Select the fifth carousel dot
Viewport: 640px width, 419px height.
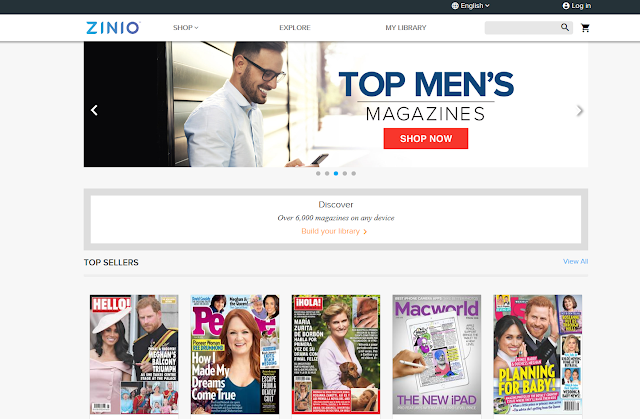[353, 173]
